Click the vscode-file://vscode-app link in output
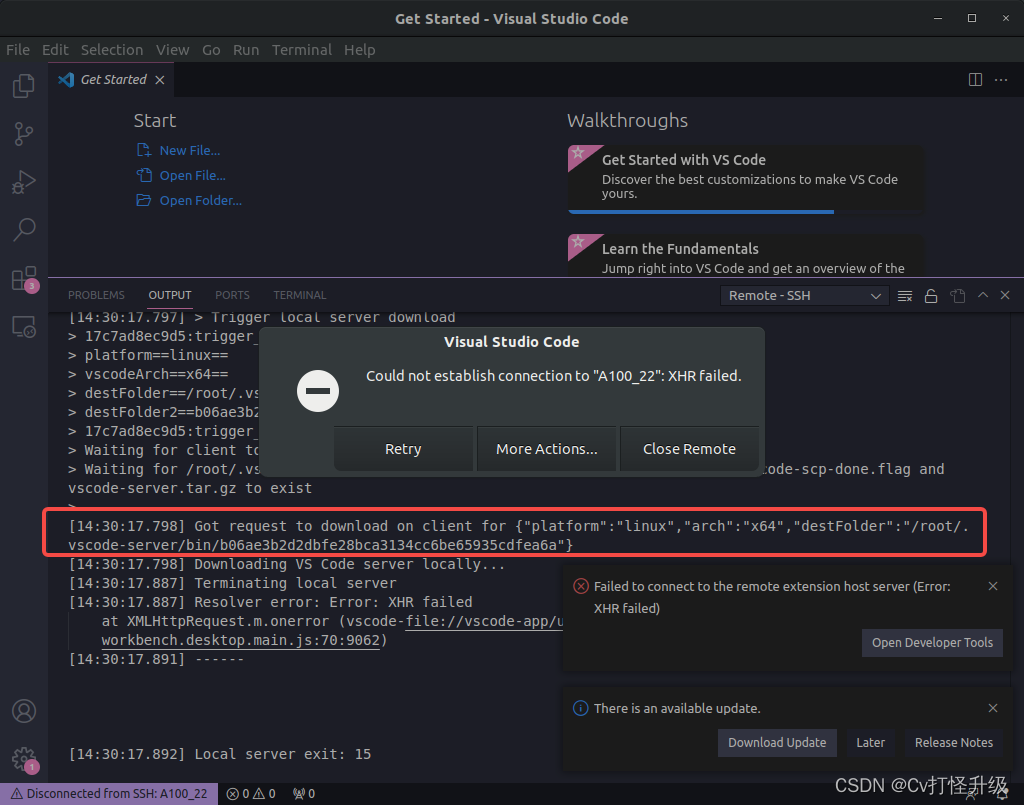Screen dimensions: 1024x805 [x=484, y=621]
